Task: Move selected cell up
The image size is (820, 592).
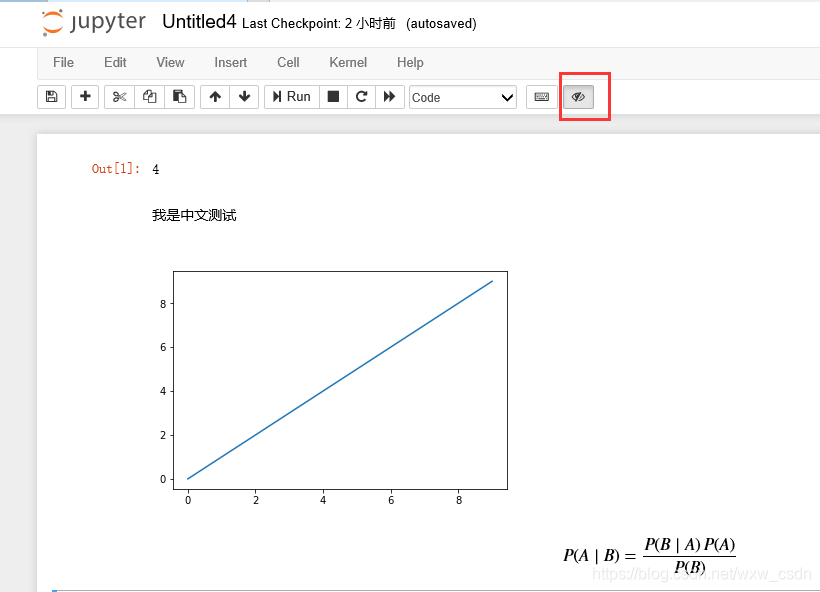Action: coord(214,96)
